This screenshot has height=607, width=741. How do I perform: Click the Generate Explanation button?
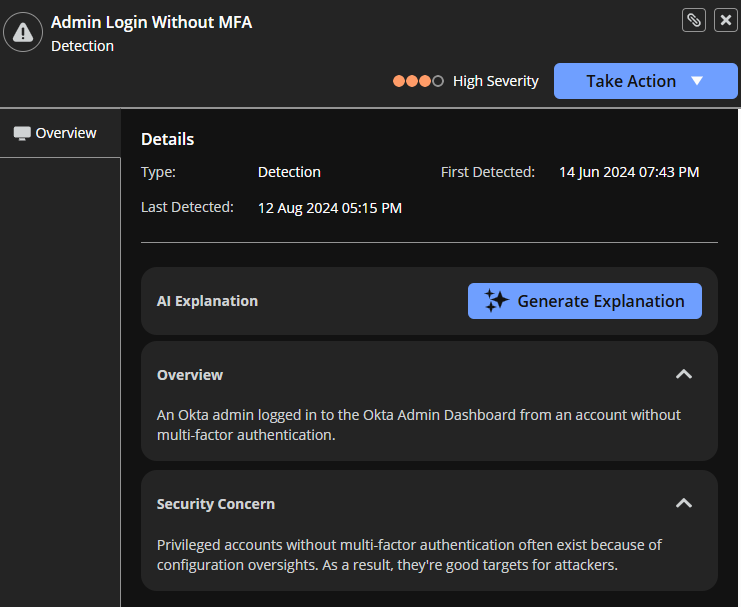coord(585,301)
